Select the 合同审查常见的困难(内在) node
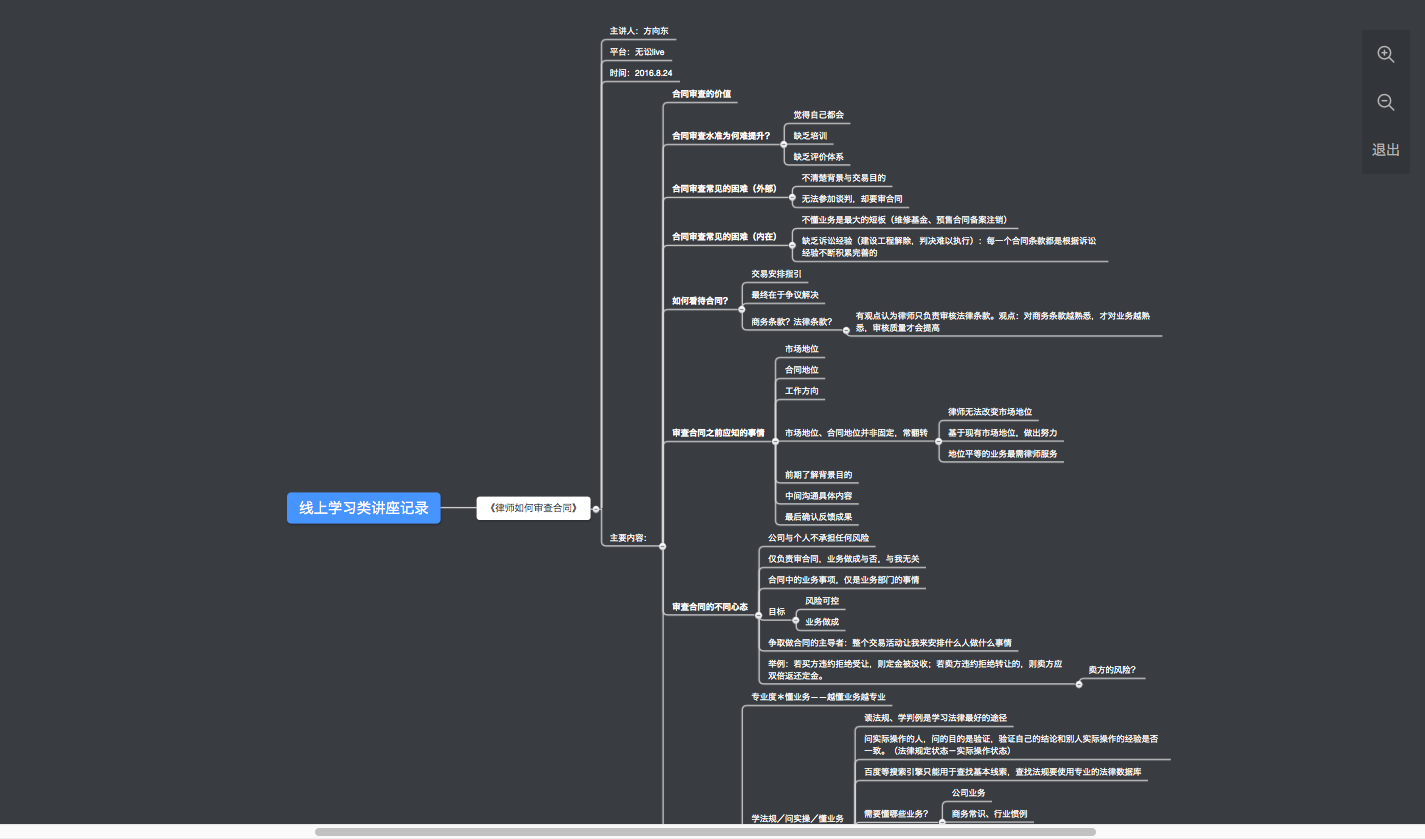This screenshot has width=1425, height=839. (724, 237)
